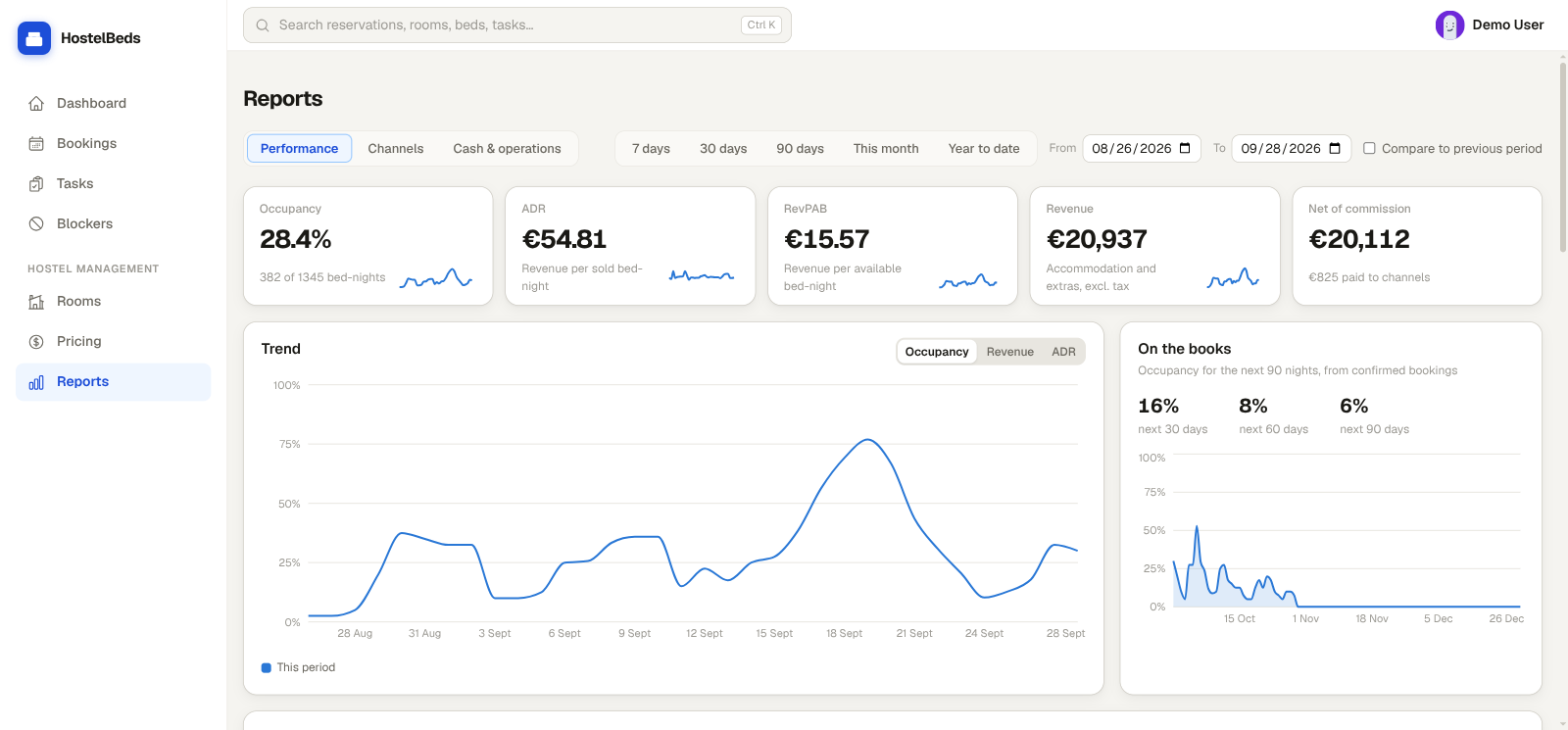The height and width of the screenshot is (730, 1568).
Task: Open Rooms page in sidebar
Action: click(x=113, y=301)
